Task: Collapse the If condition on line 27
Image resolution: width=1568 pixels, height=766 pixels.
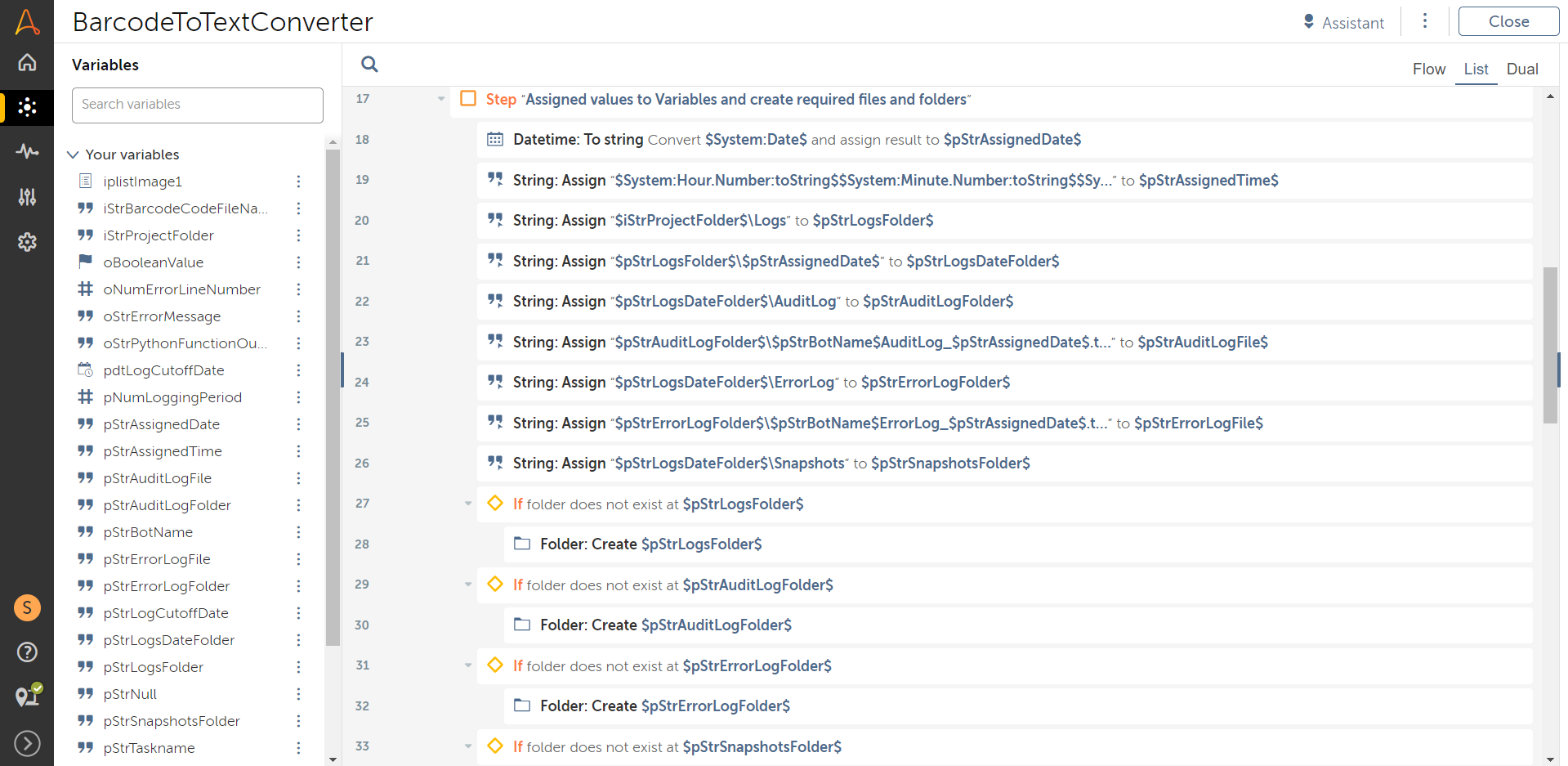Action: click(x=468, y=504)
